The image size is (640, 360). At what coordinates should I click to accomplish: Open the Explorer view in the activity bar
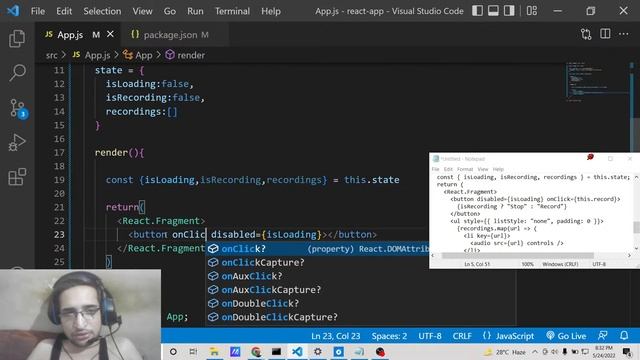17,39
